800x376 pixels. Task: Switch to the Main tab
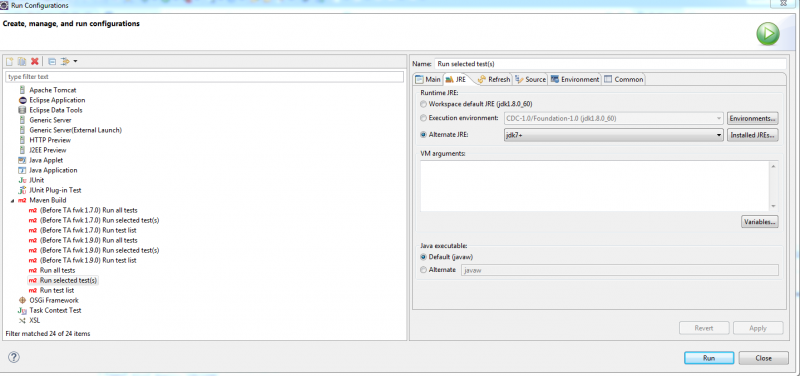(428, 80)
